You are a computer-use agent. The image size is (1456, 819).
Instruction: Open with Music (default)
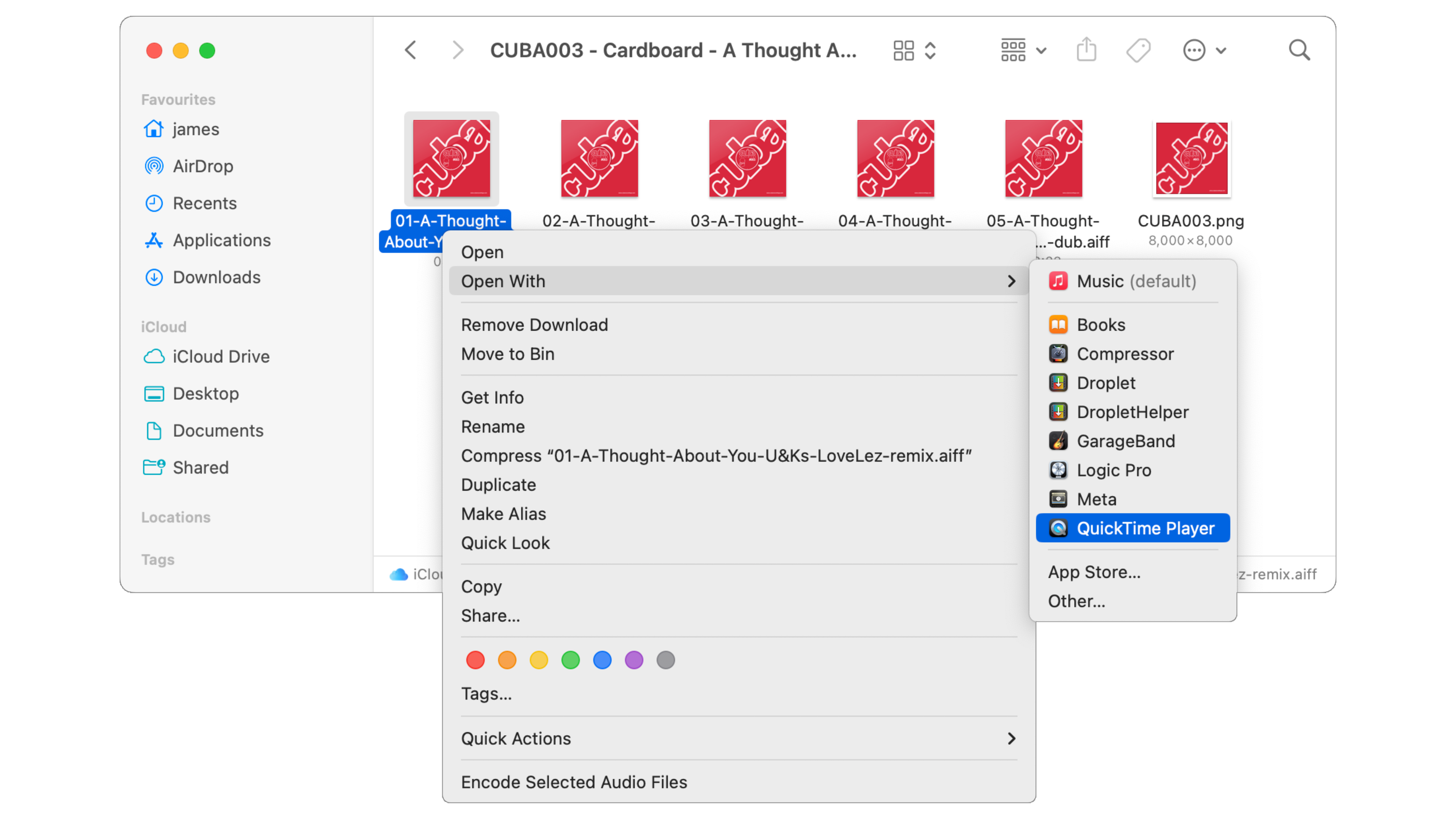pyautogui.click(x=1133, y=281)
